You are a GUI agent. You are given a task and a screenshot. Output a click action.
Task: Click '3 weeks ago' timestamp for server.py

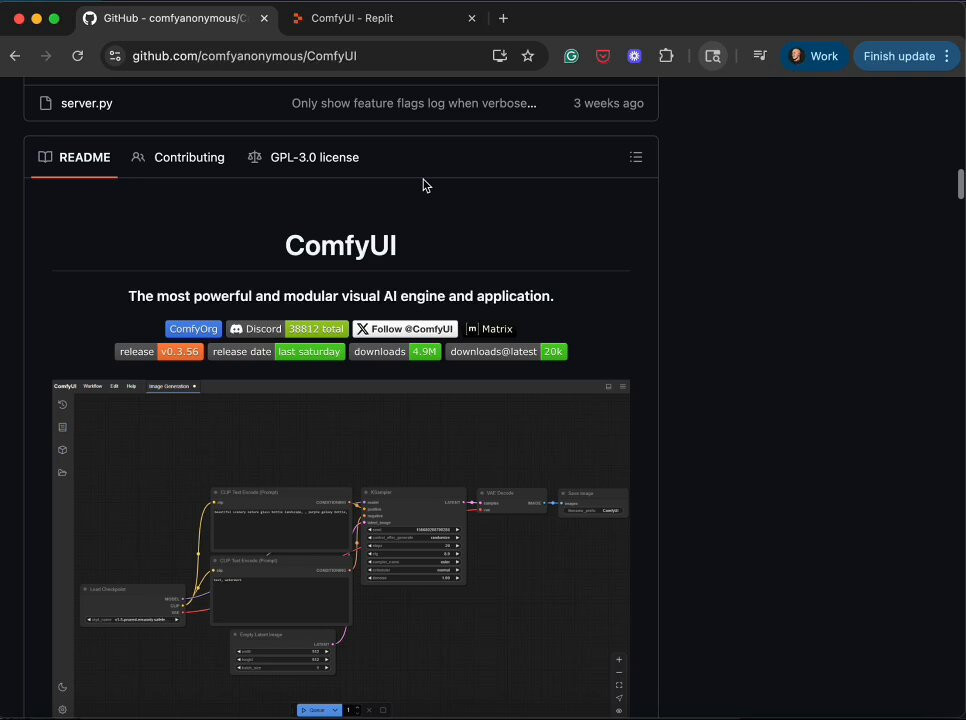608,103
